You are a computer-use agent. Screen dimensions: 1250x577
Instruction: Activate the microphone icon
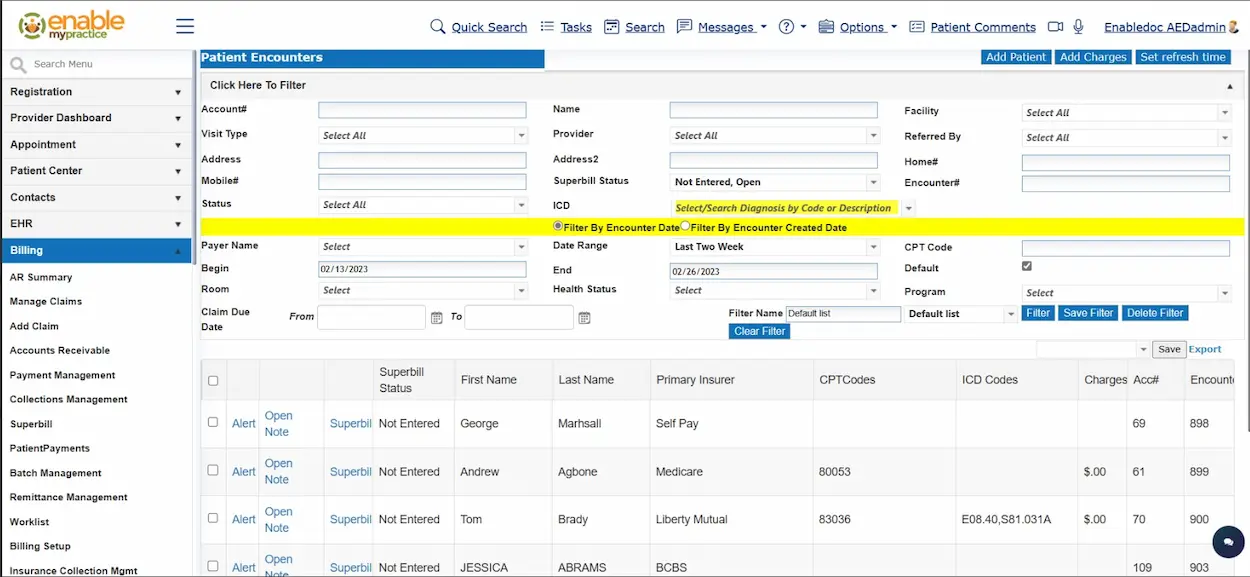click(x=1078, y=27)
